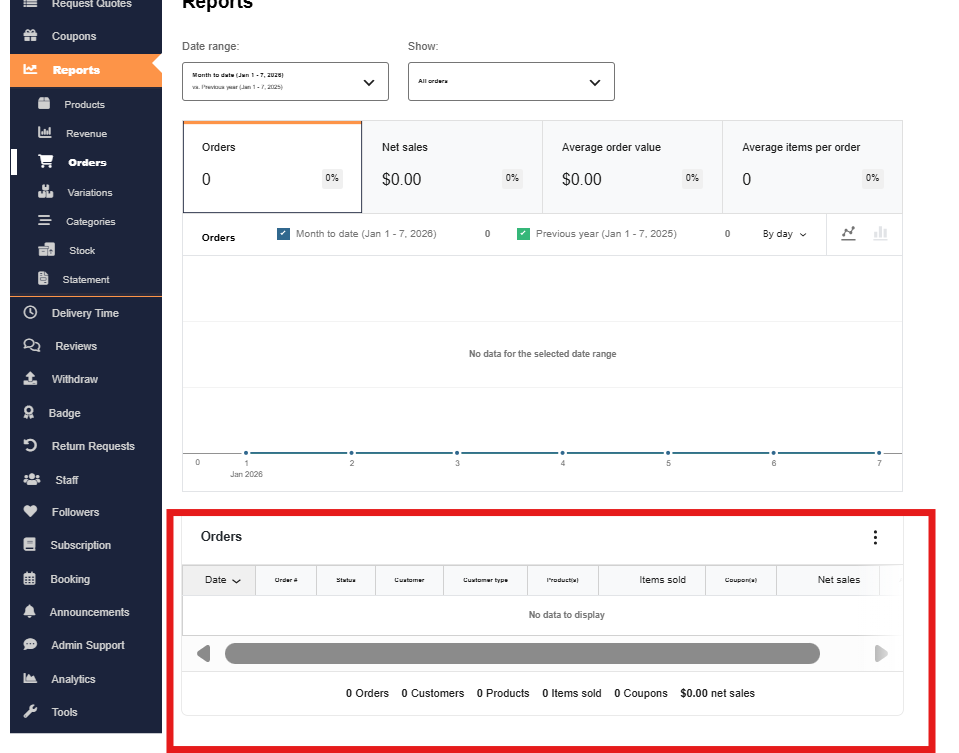The height and width of the screenshot is (753, 959).
Task: Click the Stock icon in the Reports submenu
Action: click(x=45, y=251)
